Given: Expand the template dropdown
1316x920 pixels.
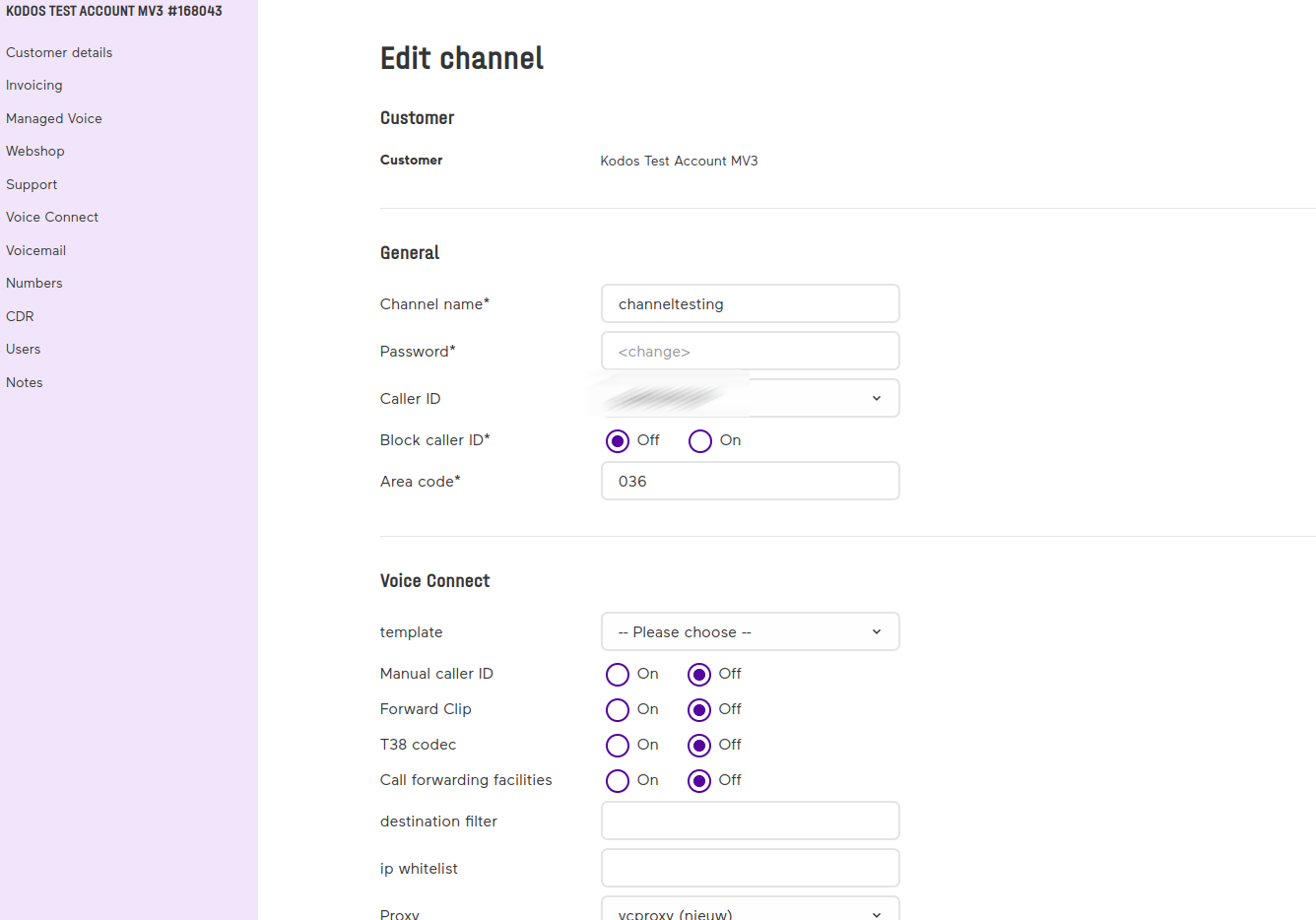Looking at the screenshot, I should (750, 632).
